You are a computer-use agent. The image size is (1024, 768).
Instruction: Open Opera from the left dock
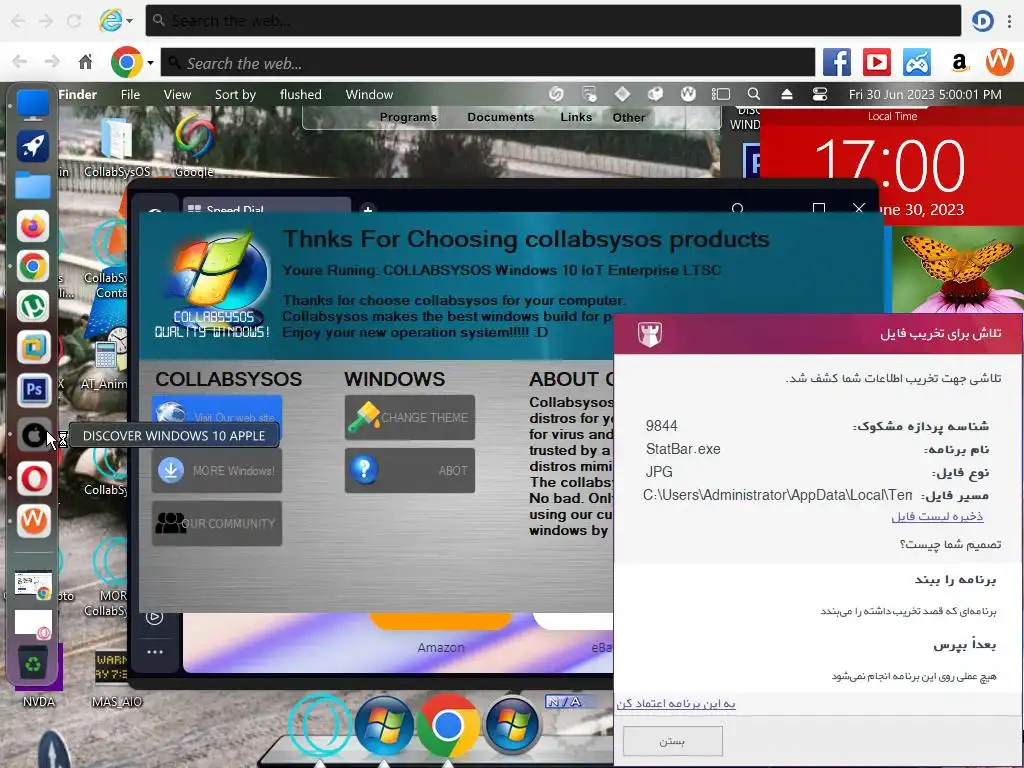pyautogui.click(x=33, y=479)
